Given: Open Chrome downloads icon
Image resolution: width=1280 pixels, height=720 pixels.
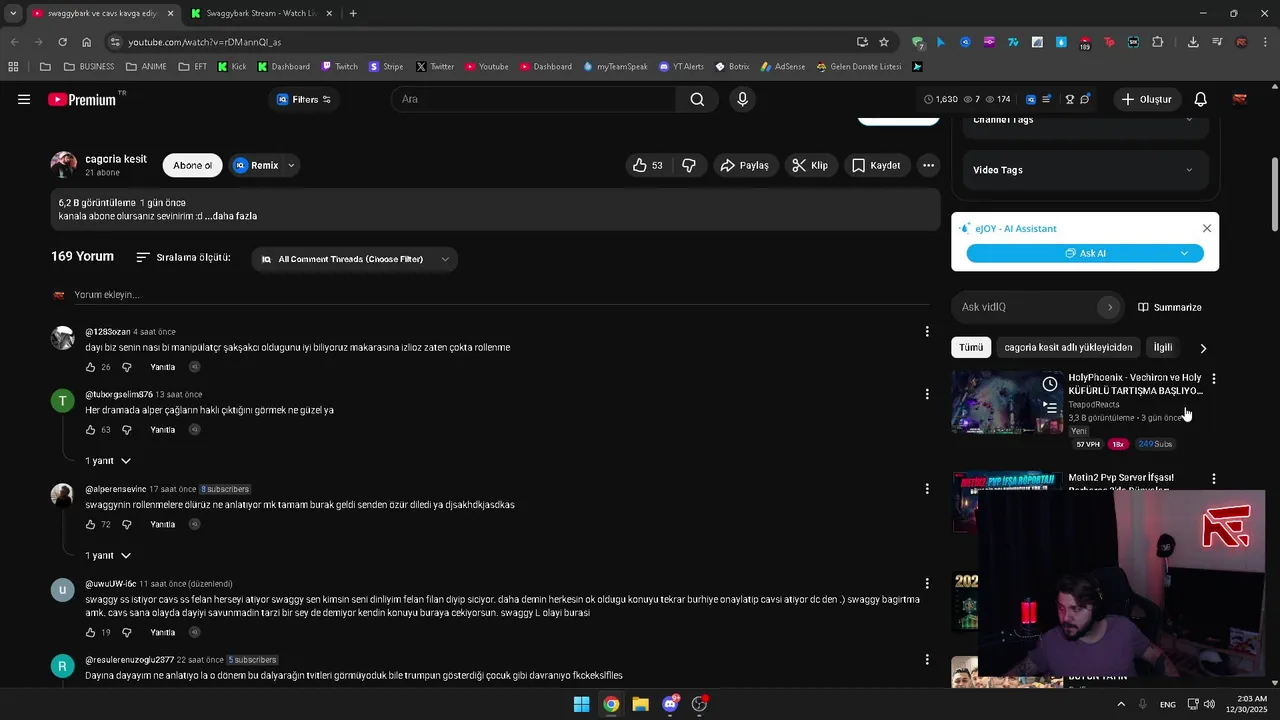Looking at the screenshot, I should (1193, 42).
